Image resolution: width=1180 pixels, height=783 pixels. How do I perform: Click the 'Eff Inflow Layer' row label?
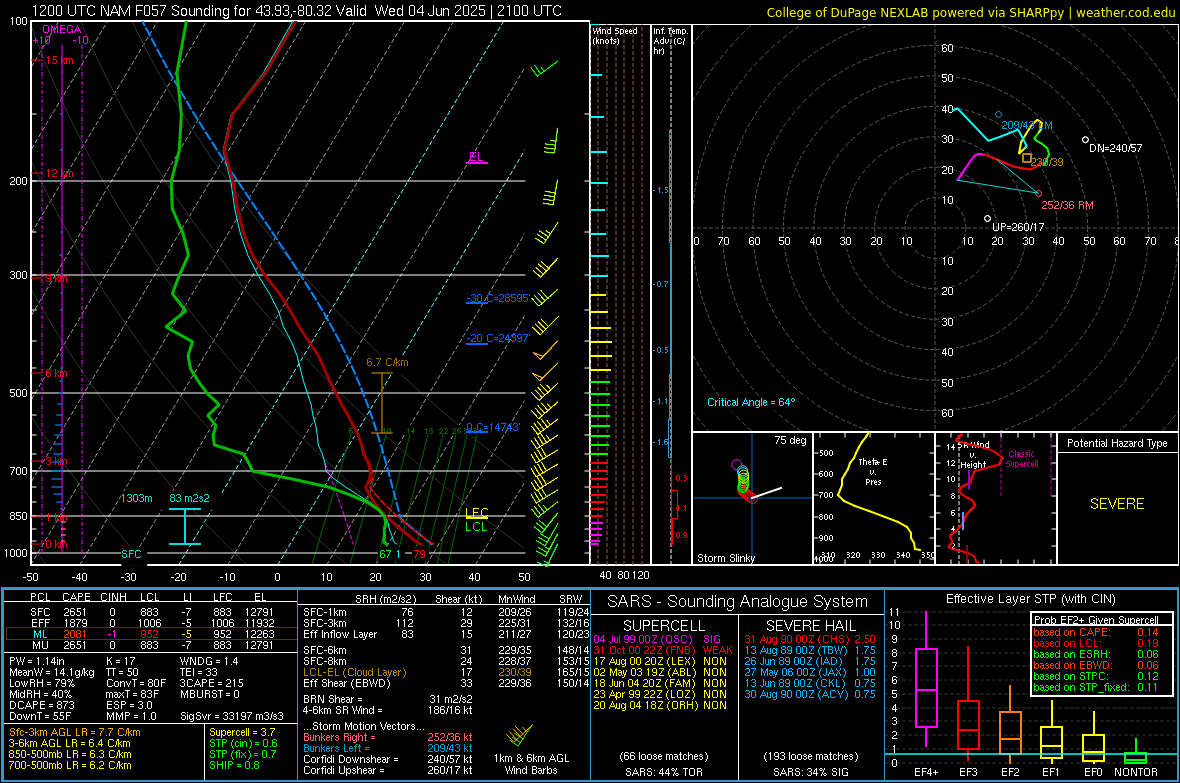point(340,634)
